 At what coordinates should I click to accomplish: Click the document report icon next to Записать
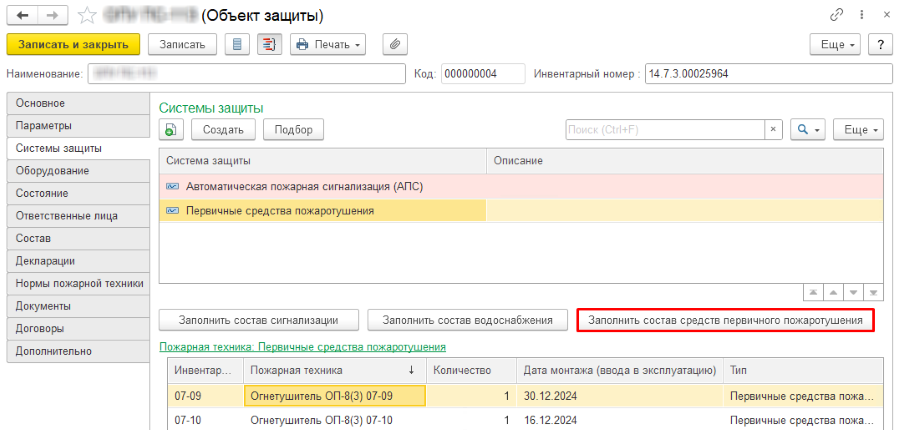pyautogui.click(x=238, y=44)
